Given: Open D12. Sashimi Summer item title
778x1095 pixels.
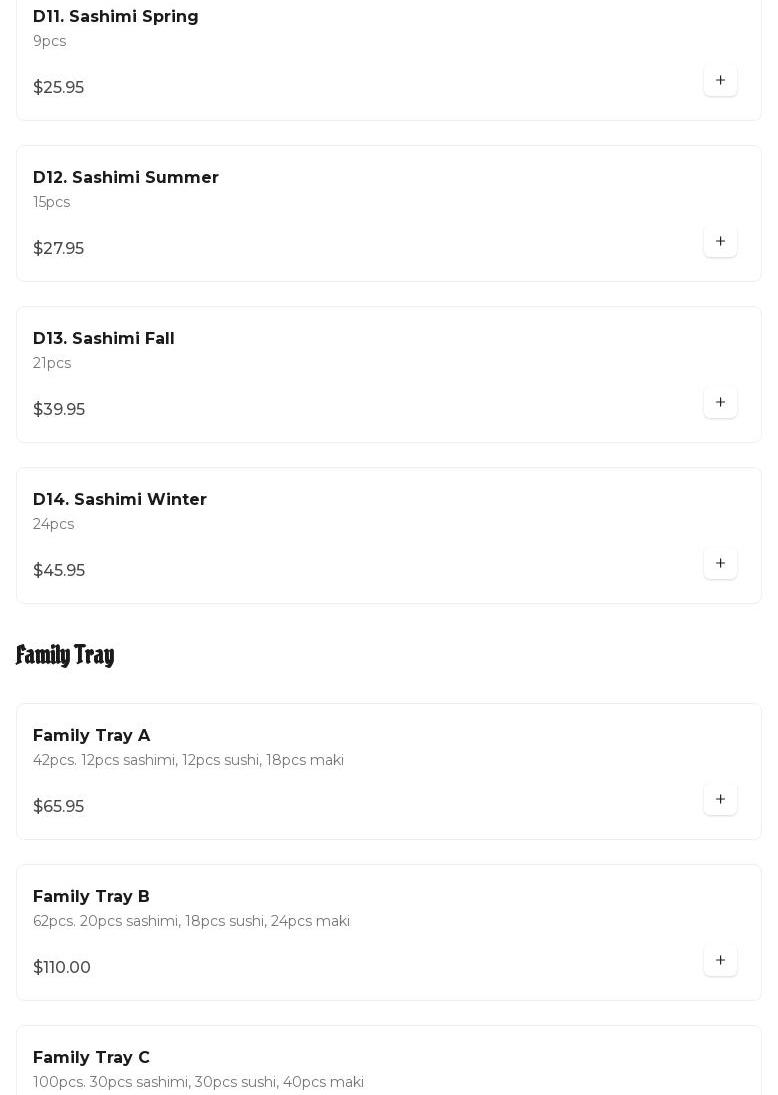Looking at the screenshot, I should pos(126,177).
